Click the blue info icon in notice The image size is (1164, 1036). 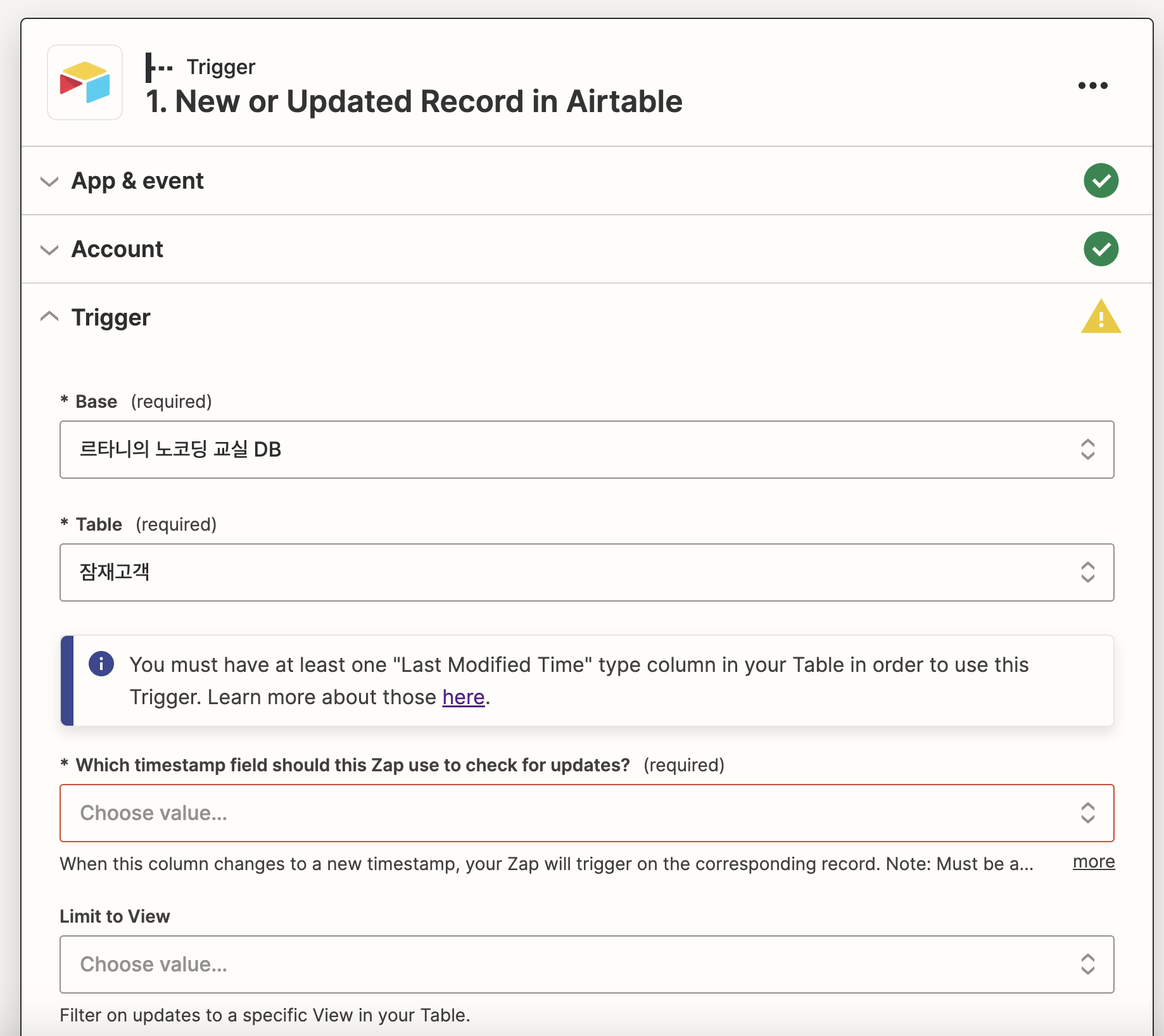tap(101, 664)
